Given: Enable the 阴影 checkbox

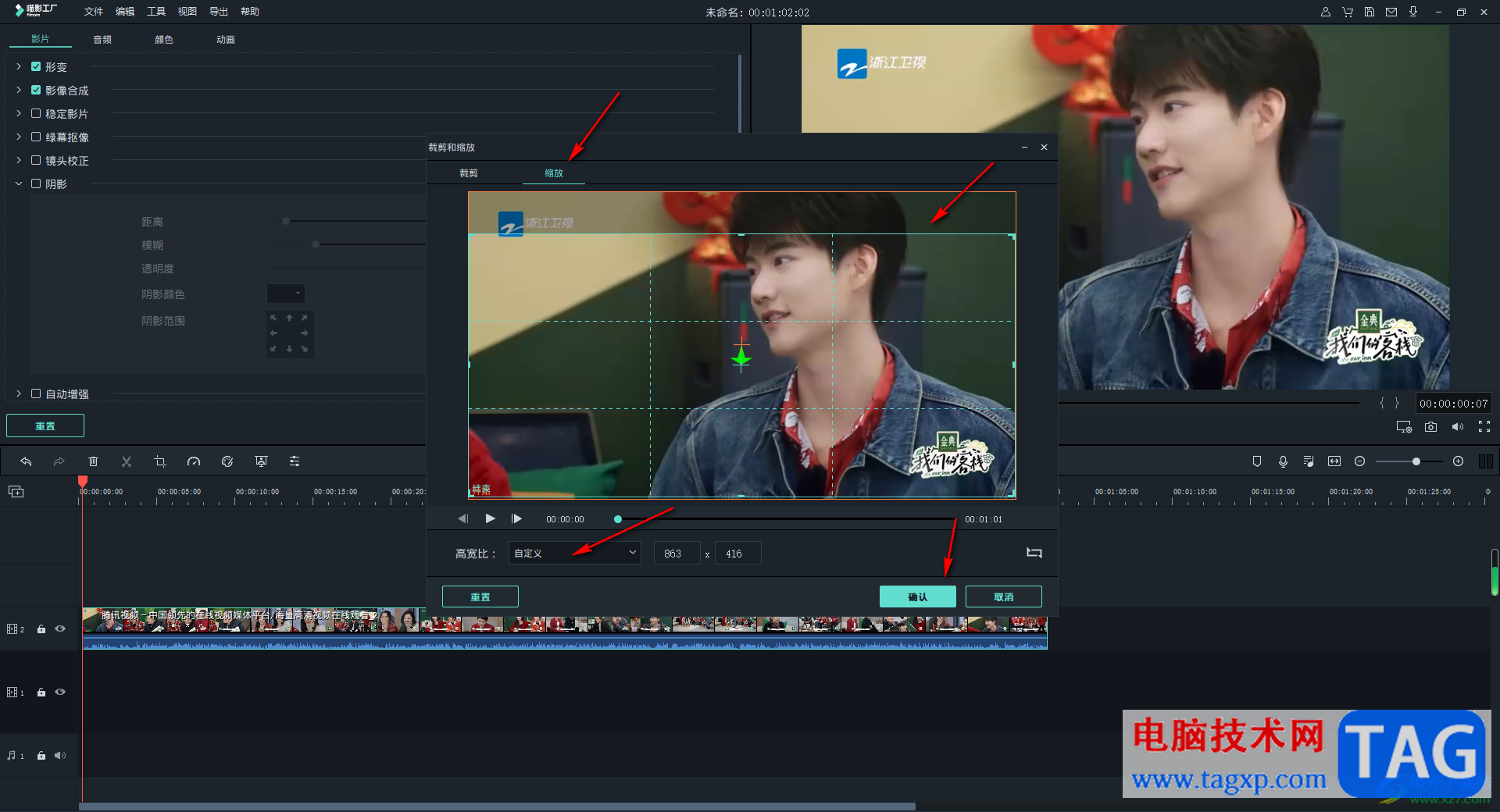Looking at the screenshot, I should 36,183.
